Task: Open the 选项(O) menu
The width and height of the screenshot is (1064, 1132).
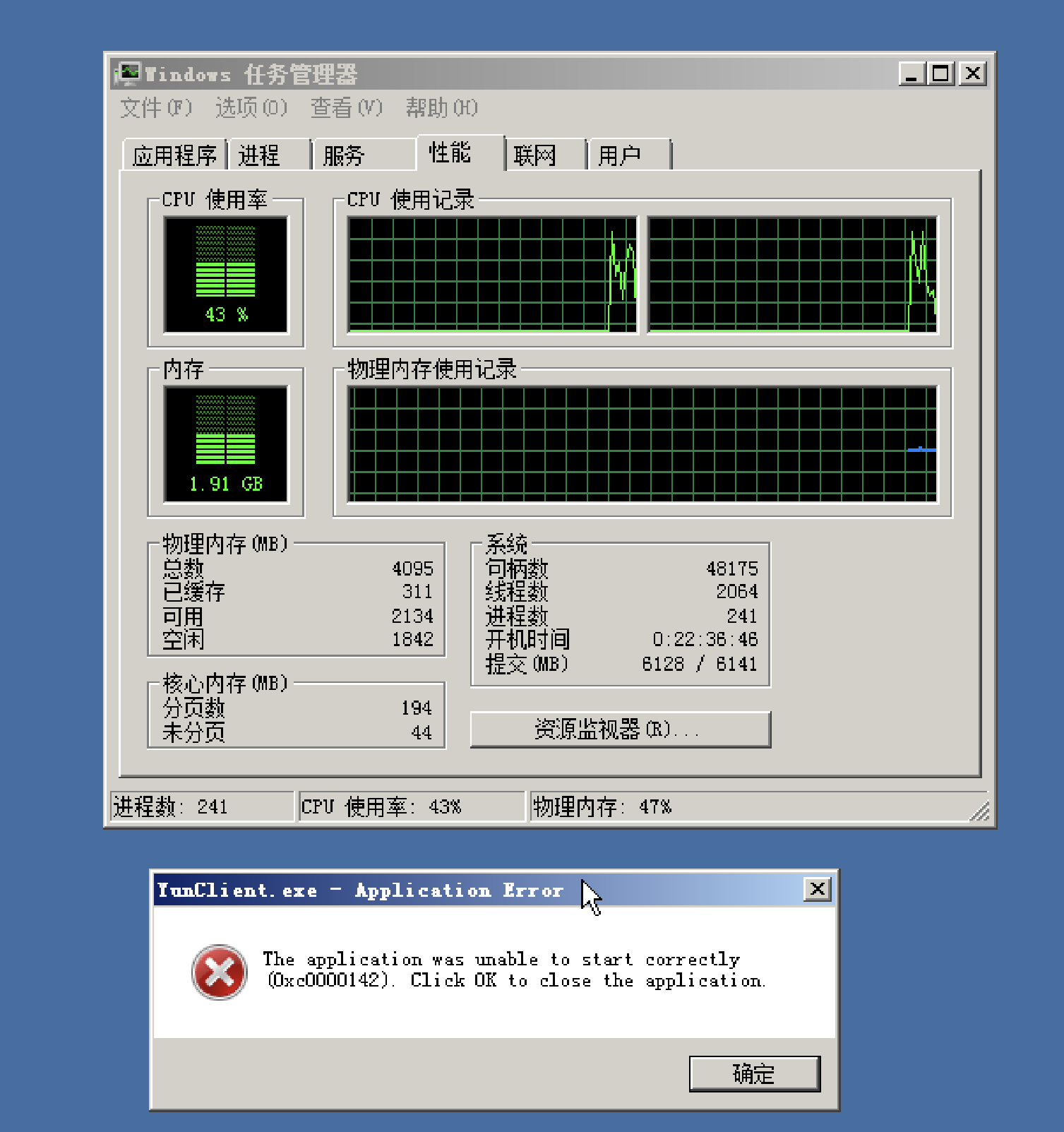Action: coord(251,108)
